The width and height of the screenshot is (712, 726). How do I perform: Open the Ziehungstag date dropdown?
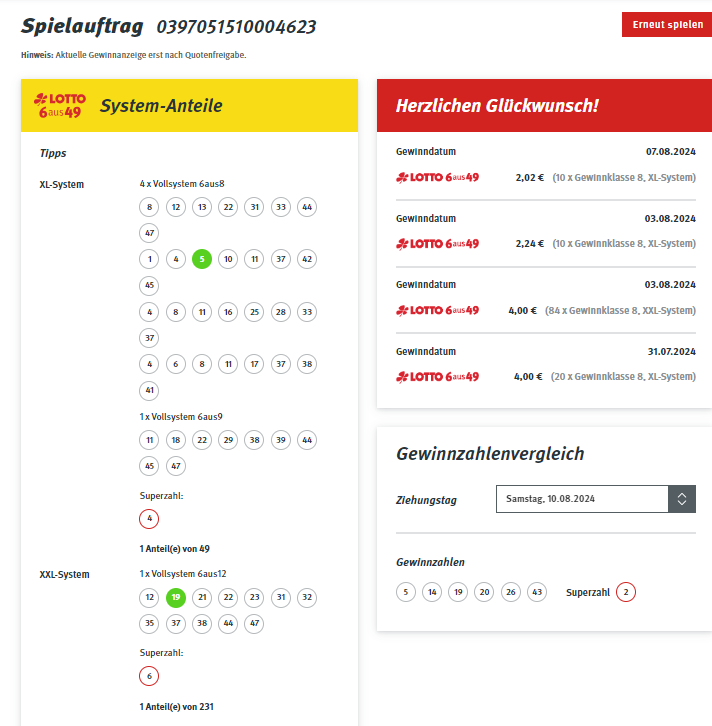[595, 499]
